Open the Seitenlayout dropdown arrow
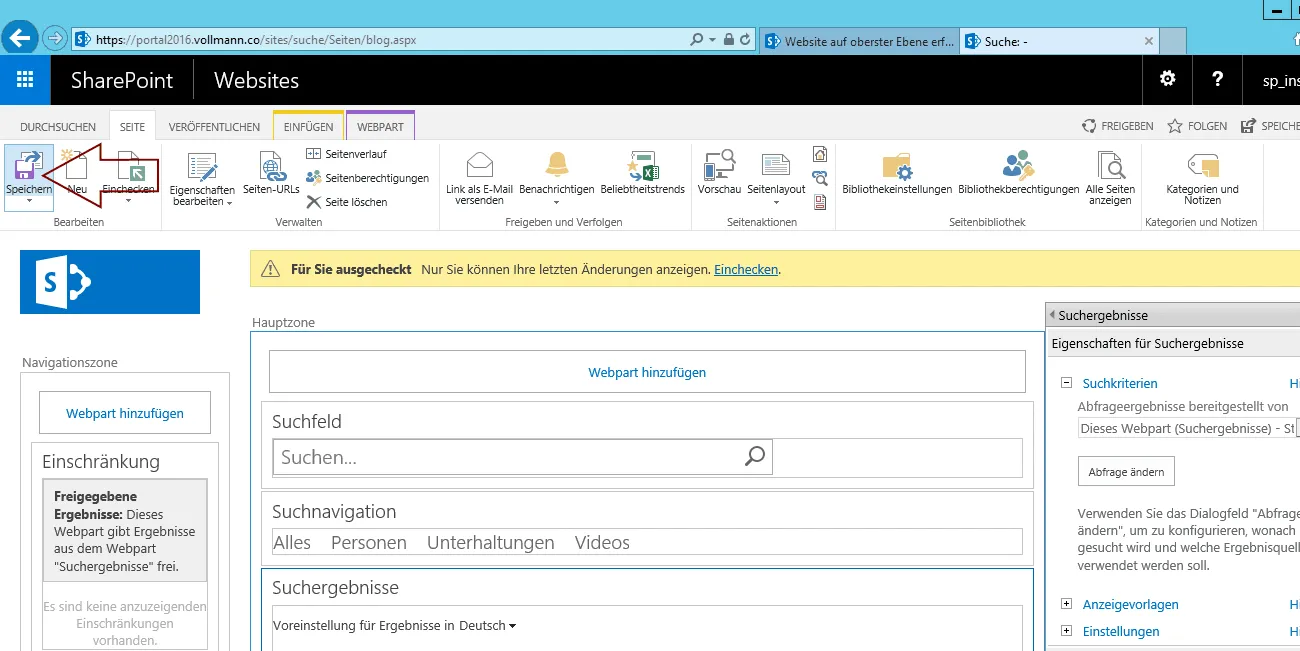 776,201
